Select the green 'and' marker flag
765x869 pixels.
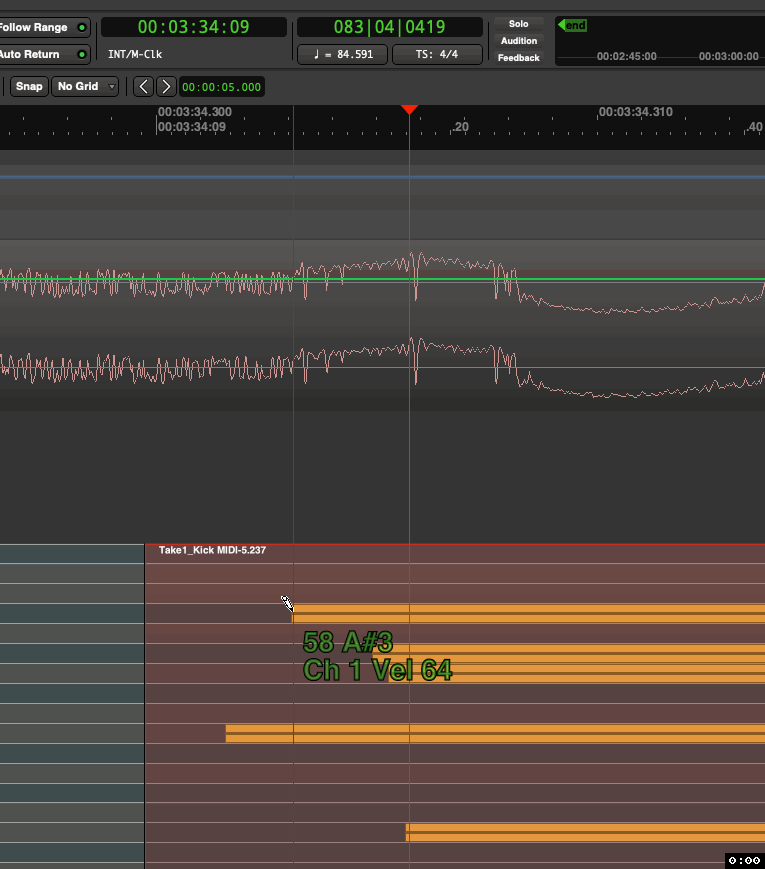(x=573, y=25)
